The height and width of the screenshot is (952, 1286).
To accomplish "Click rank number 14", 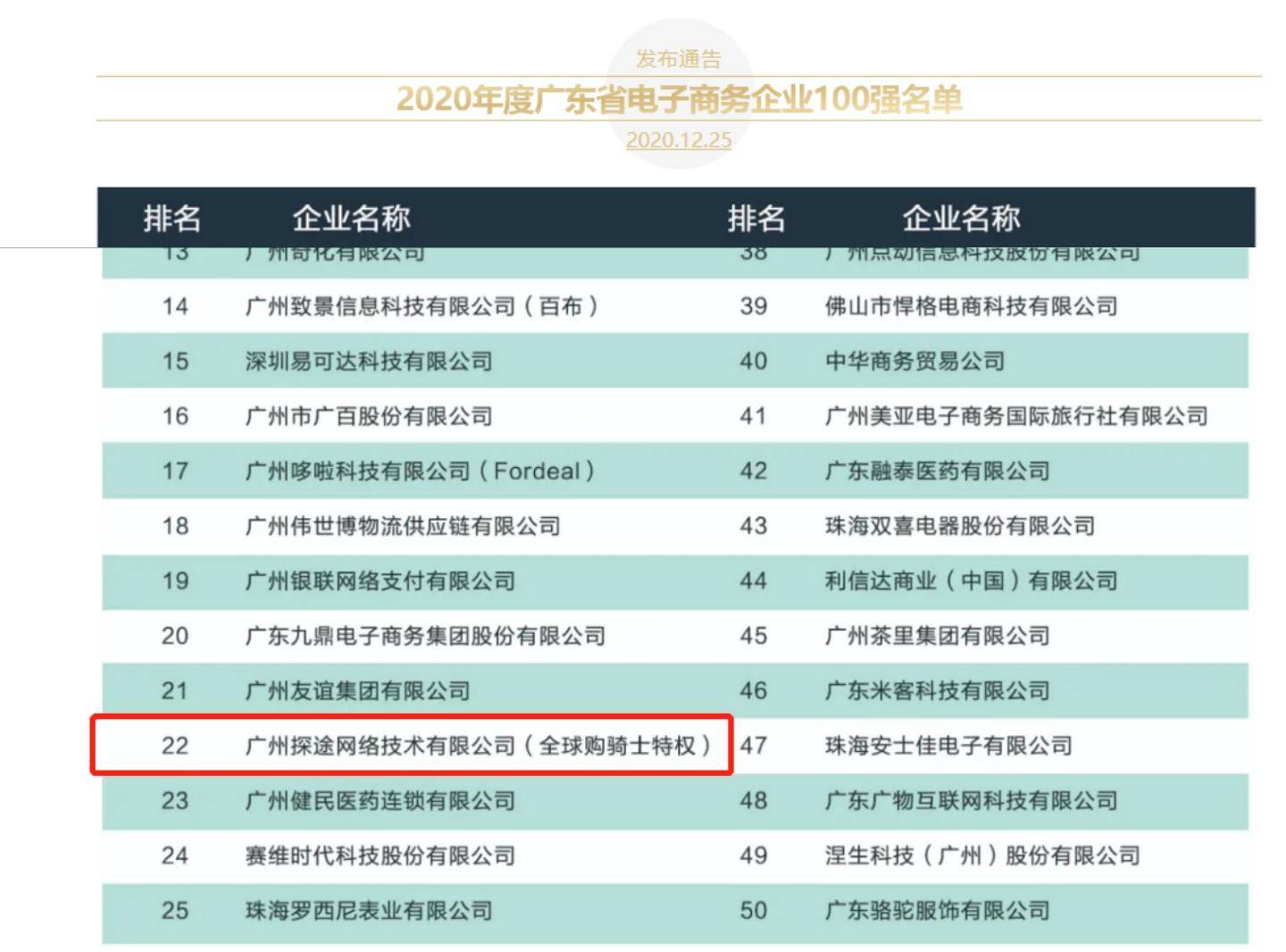I will [175, 306].
